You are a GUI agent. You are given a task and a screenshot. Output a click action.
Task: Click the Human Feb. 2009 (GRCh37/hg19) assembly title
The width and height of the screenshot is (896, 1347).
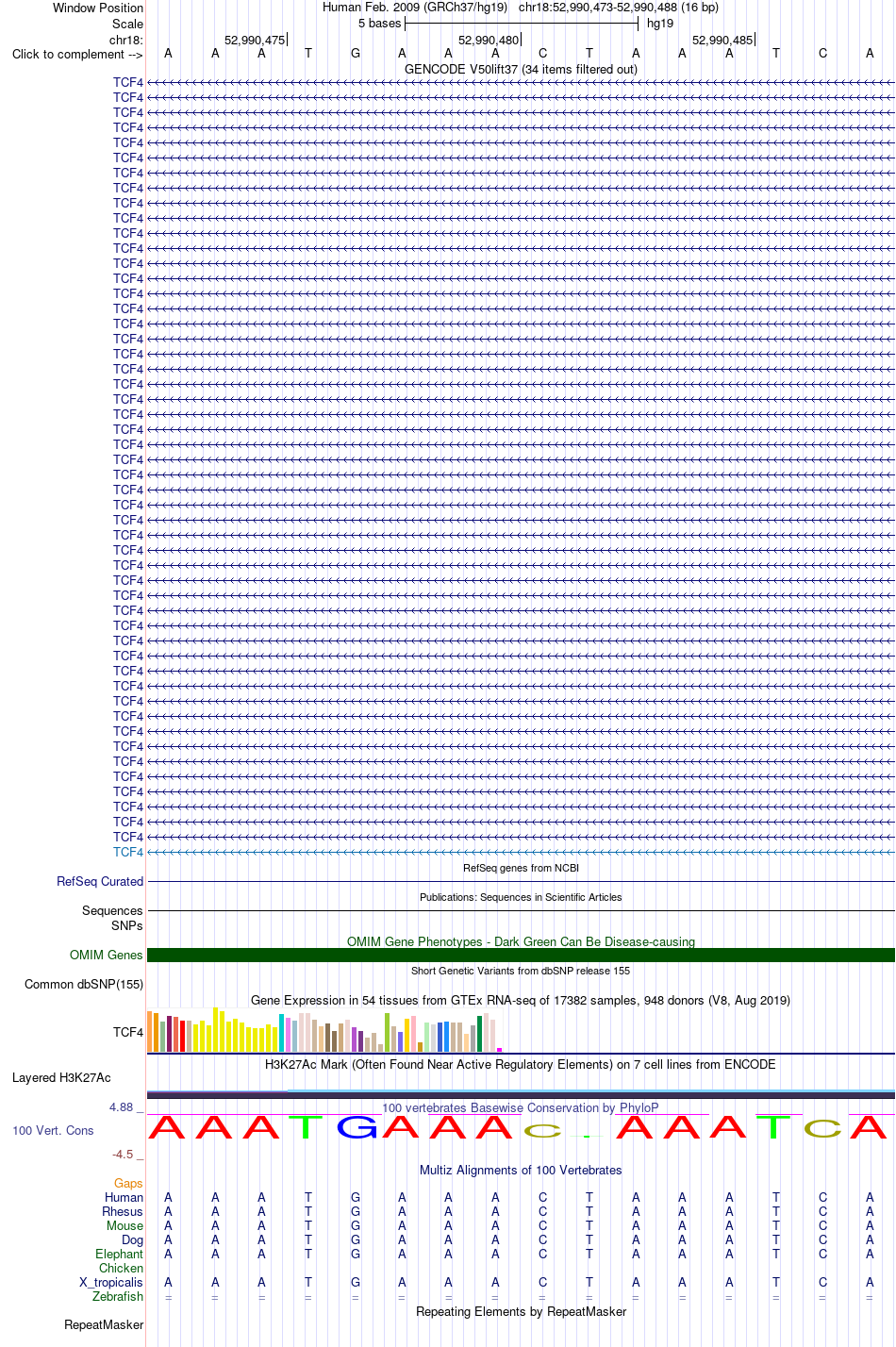(x=415, y=8)
